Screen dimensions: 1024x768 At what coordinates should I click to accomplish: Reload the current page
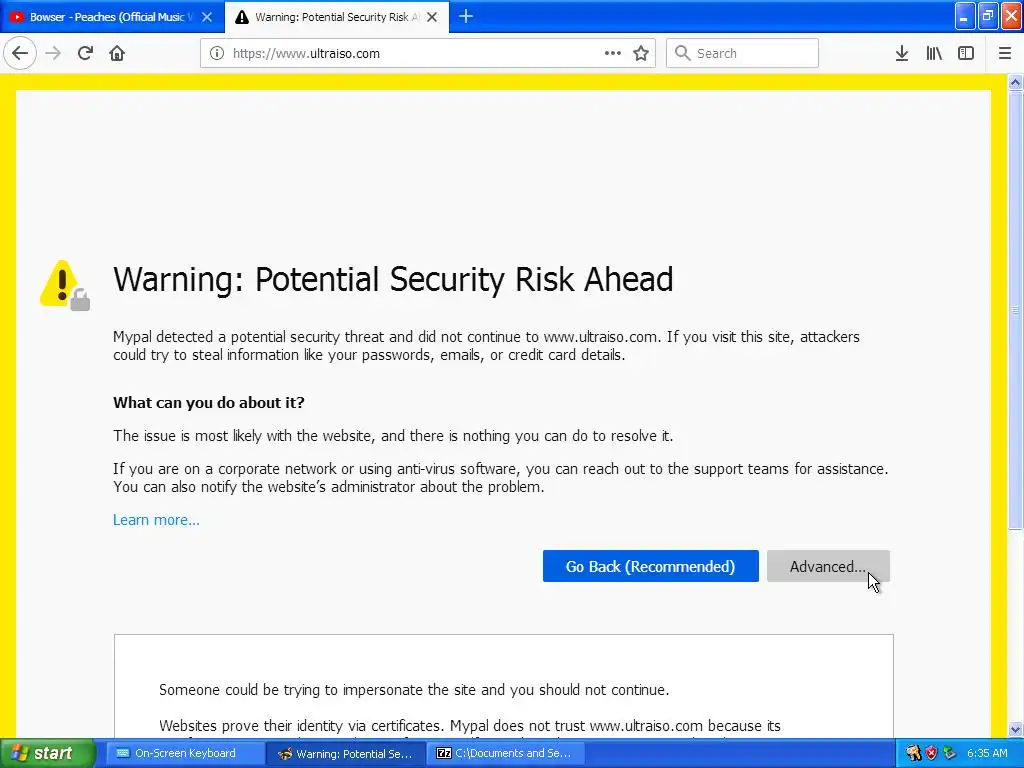pyautogui.click(x=85, y=53)
